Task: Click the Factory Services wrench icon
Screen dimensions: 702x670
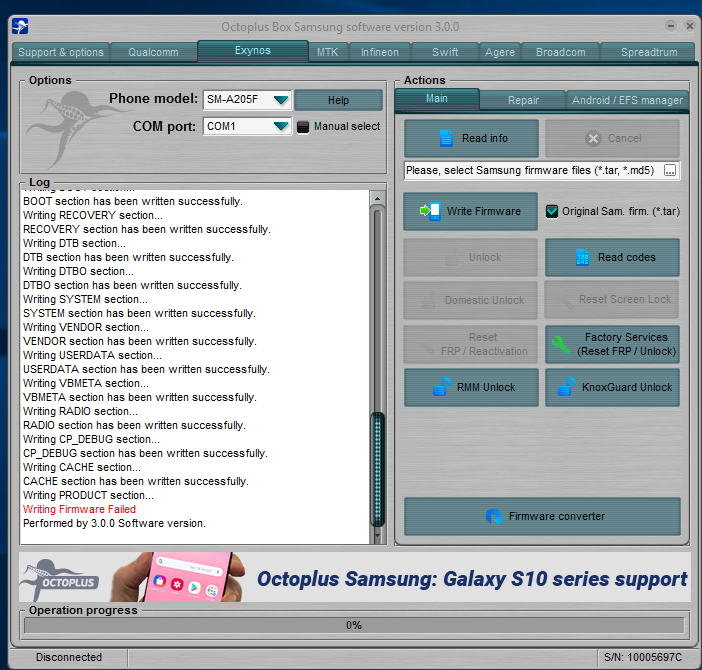Action: 561,345
